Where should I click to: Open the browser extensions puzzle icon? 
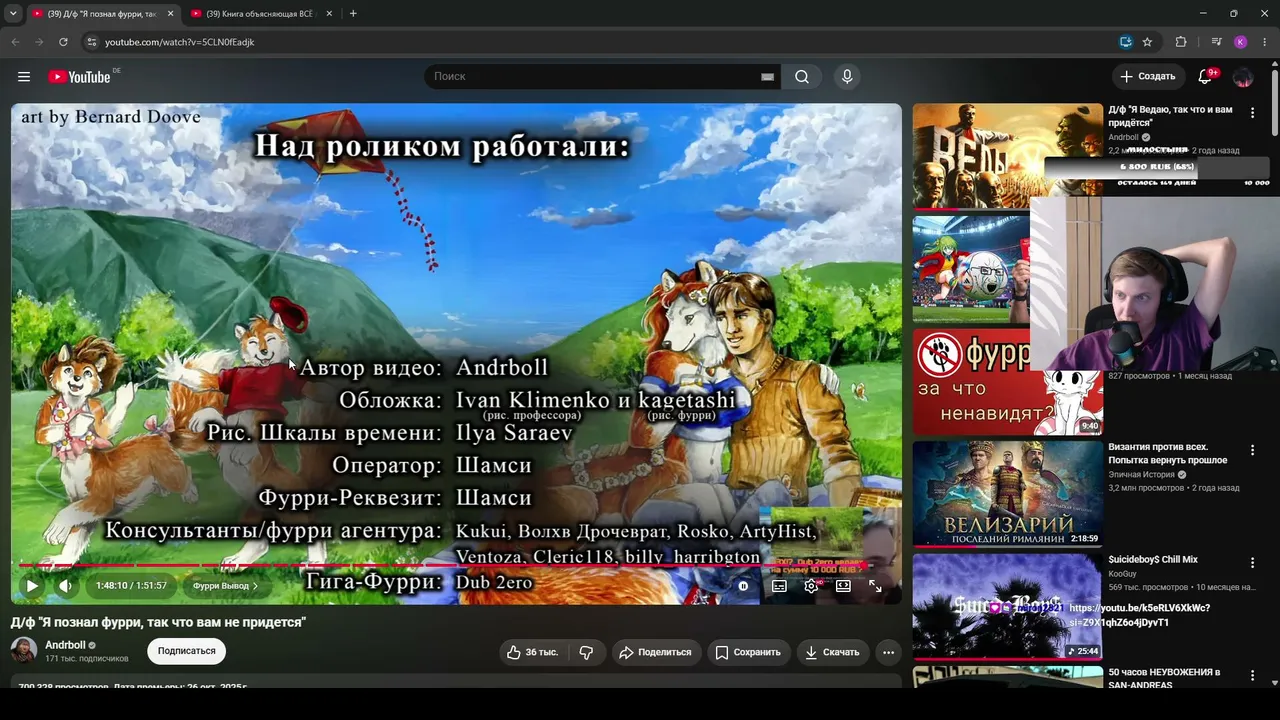click(x=1181, y=42)
